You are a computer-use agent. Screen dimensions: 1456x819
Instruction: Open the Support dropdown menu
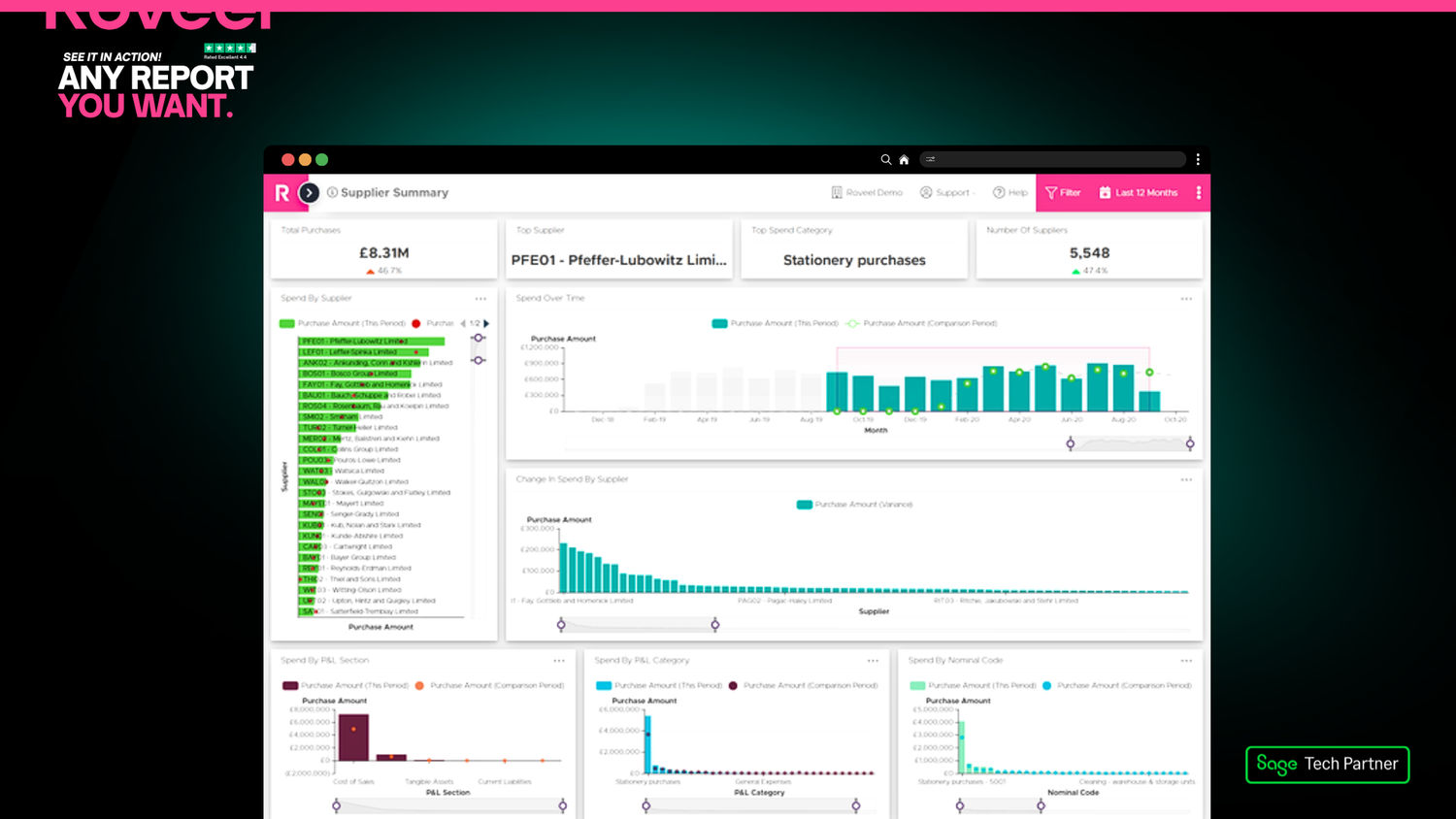coord(947,193)
